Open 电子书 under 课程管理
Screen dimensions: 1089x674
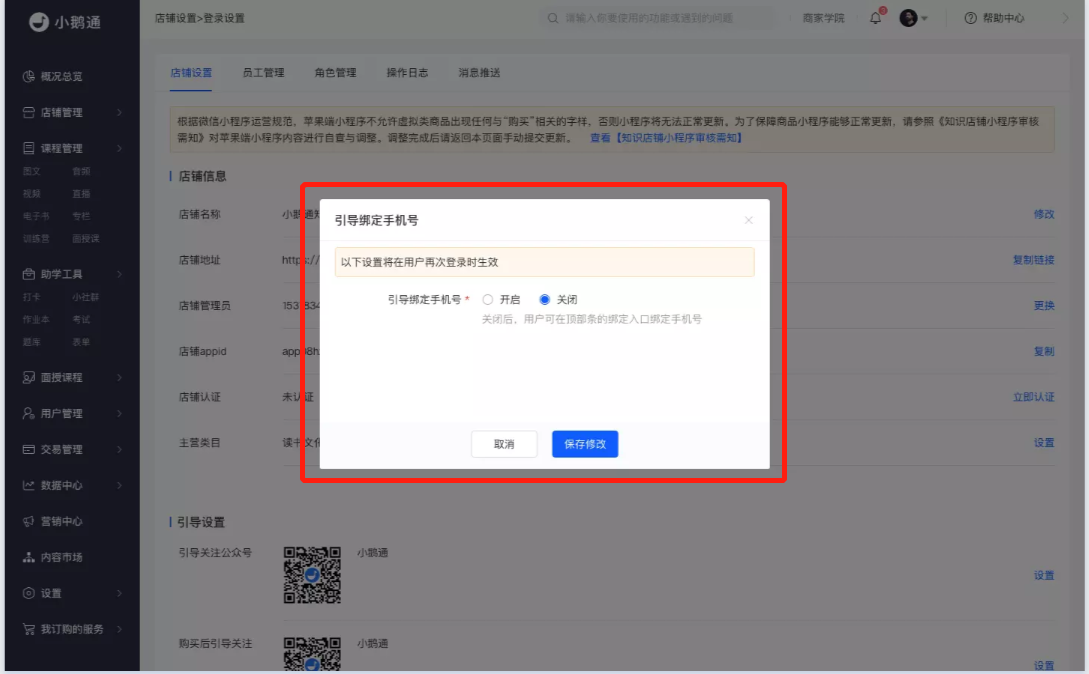36,216
